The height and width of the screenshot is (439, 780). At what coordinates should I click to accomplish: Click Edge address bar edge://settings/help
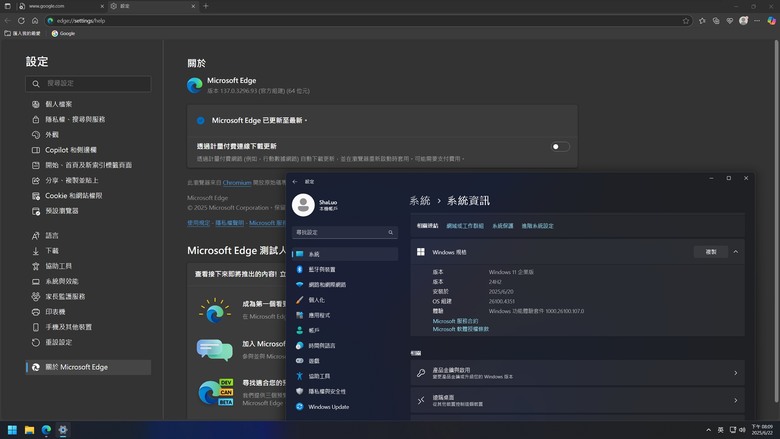tap(368, 21)
